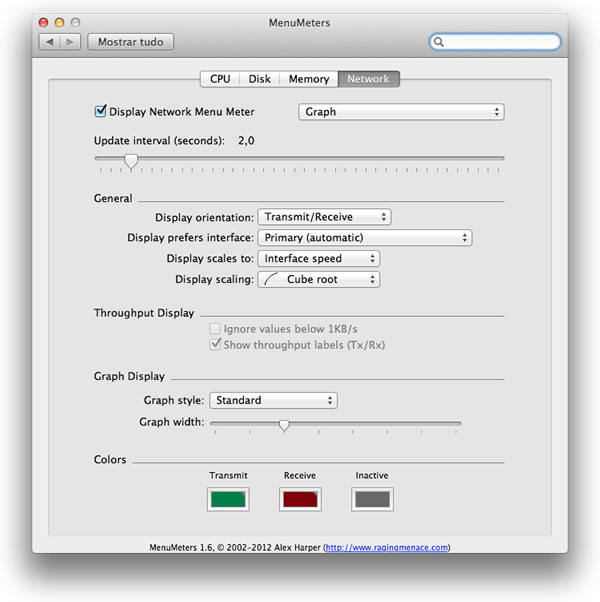600x602 pixels.
Task: Switch to the Memory tab
Action: coord(309,79)
